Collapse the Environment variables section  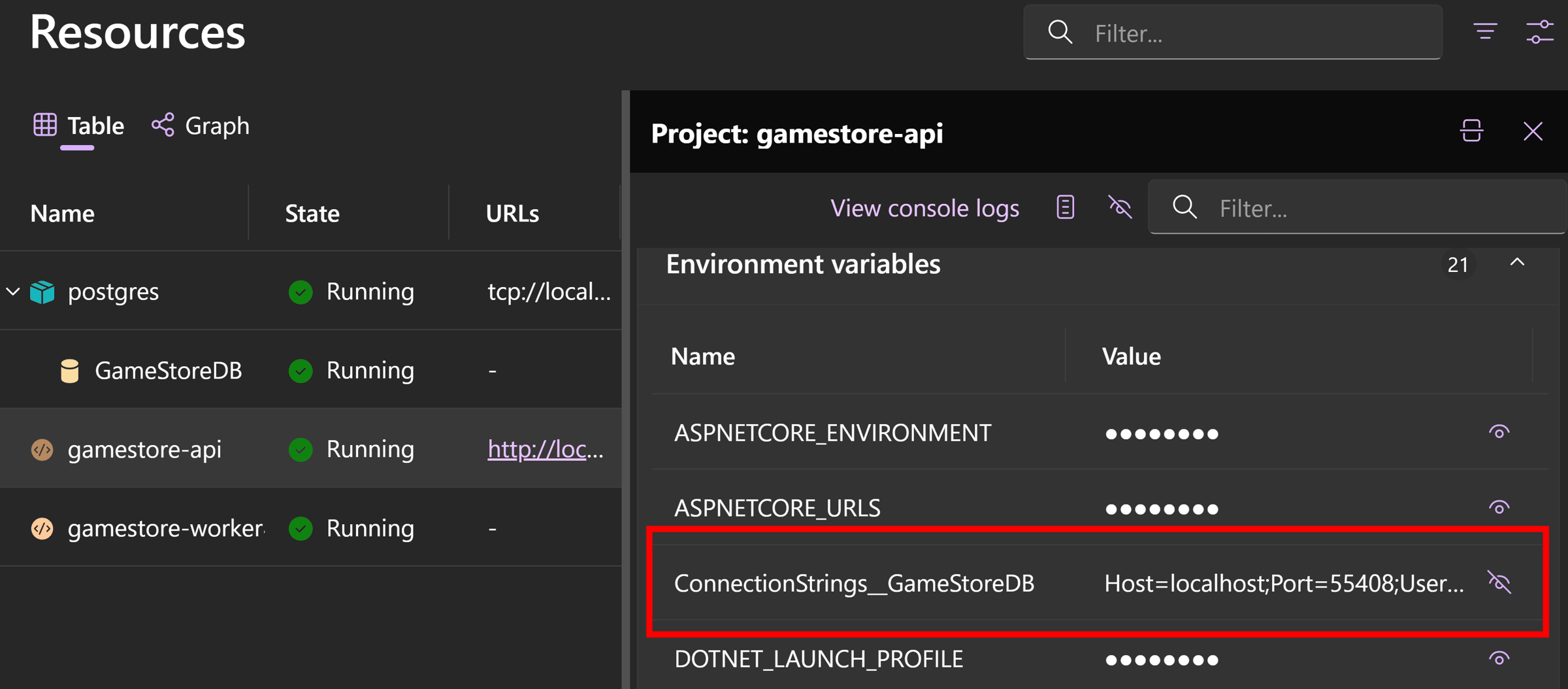coord(1517,263)
